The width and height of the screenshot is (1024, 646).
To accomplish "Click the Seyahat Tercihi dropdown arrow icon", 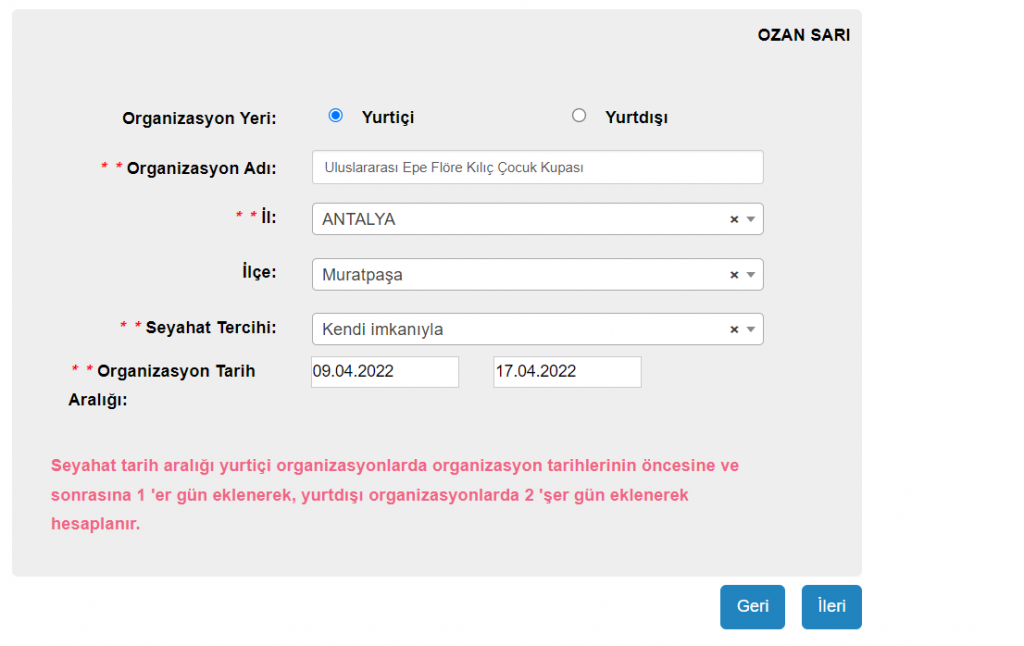I will [x=751, y=330].
